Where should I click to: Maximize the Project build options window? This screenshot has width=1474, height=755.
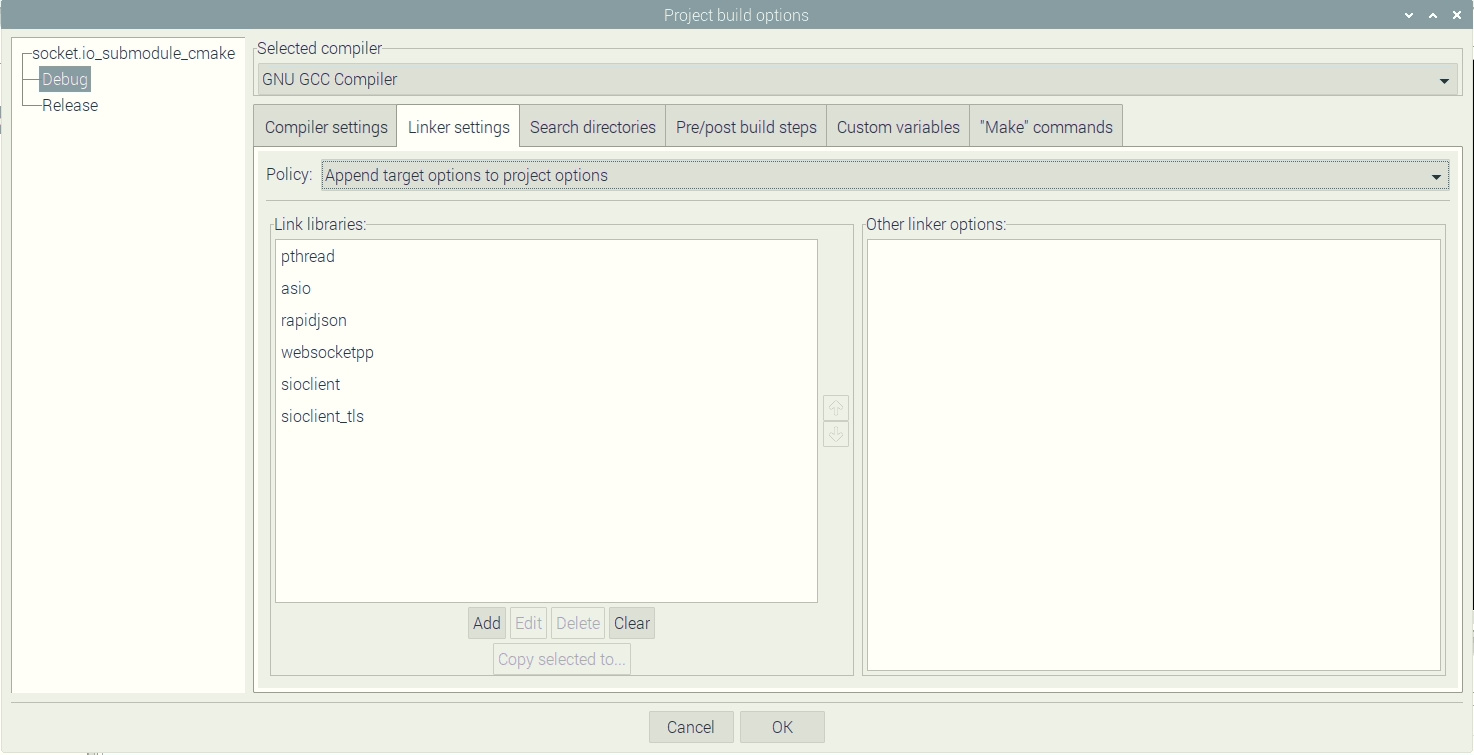1433,15
